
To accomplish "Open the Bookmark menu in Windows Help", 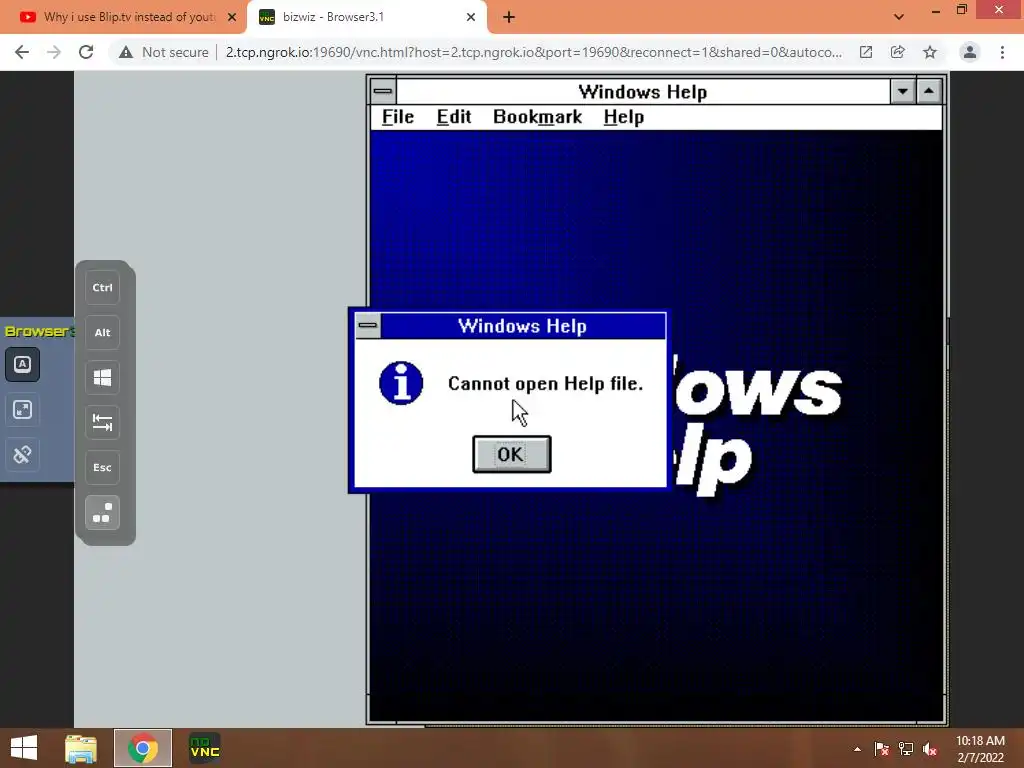I will coord(537,117).
